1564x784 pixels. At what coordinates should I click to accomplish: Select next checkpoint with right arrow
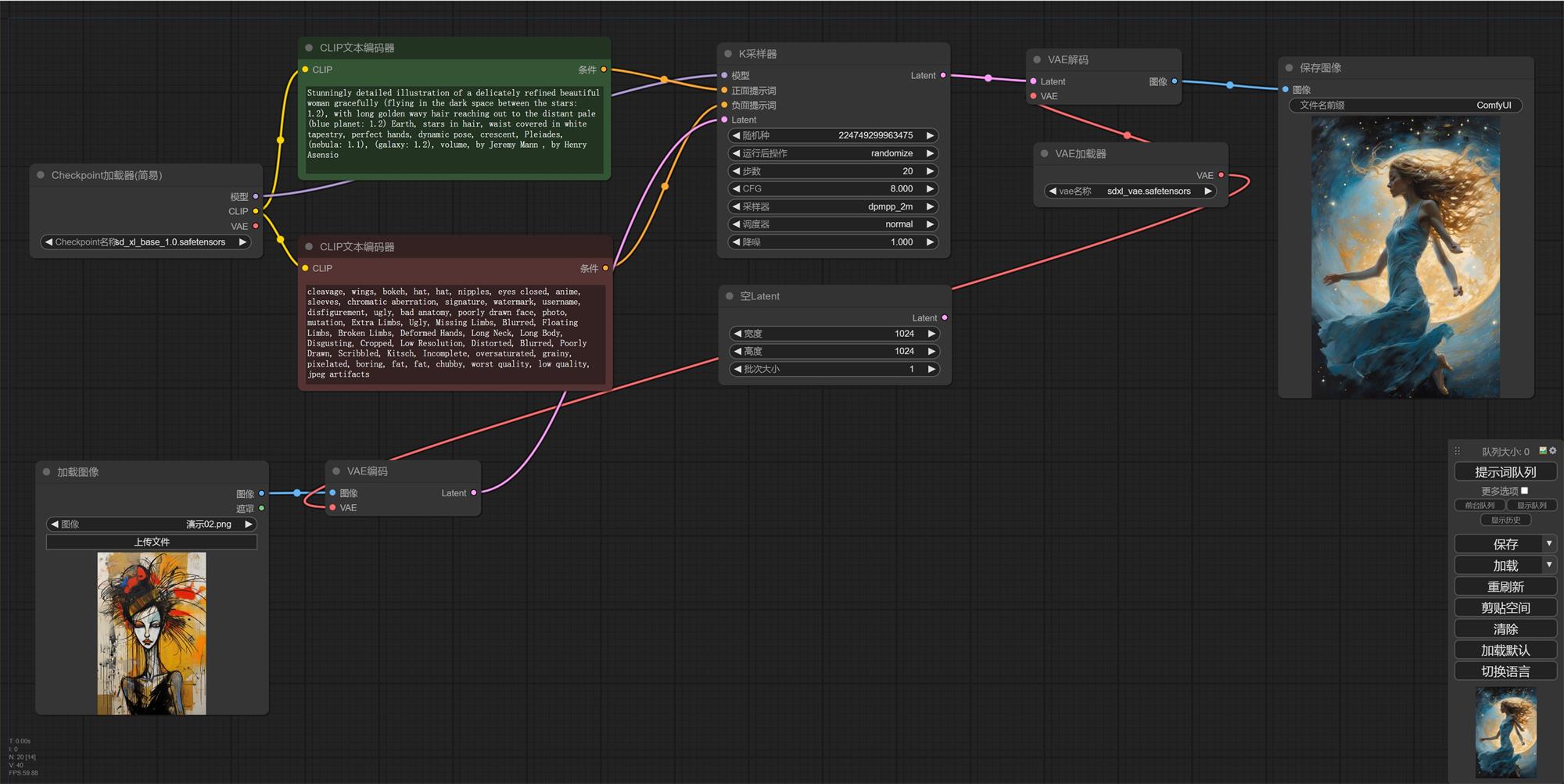[242, 242]
